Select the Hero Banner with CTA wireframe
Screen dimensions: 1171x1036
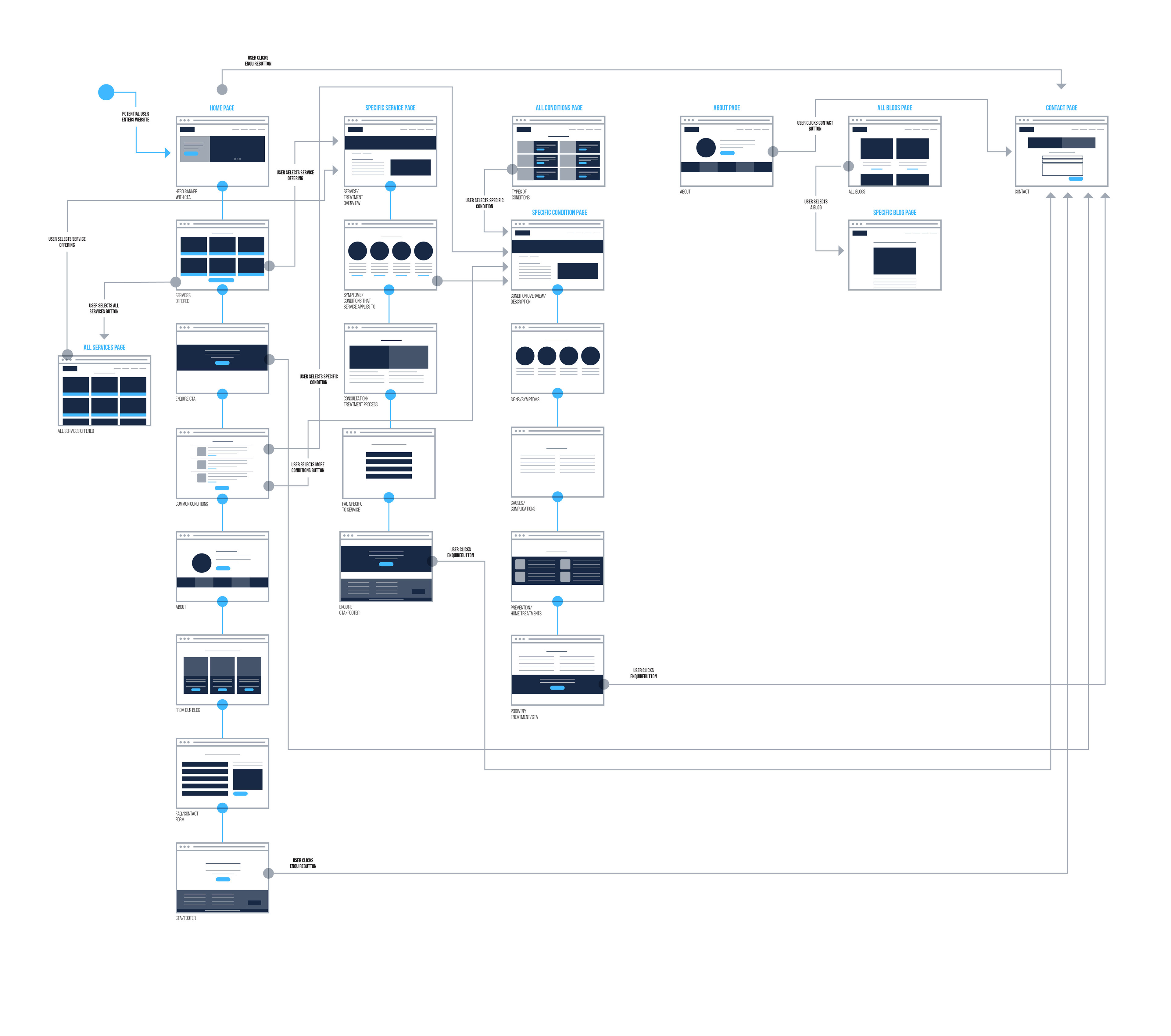pos(222,151)
